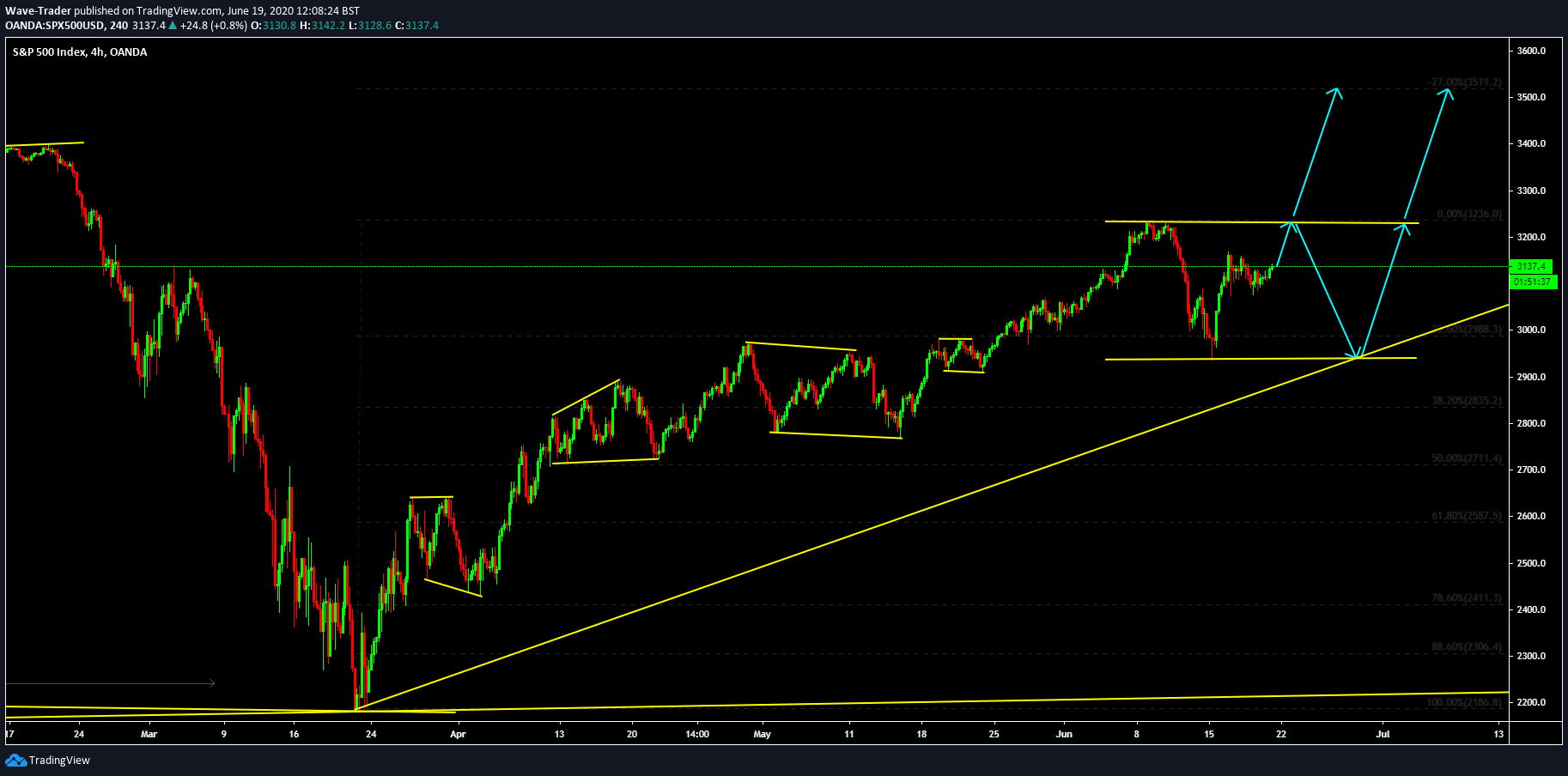Viewport: 1568px width, 776px height.
Task: Click the 01:51:37 bar countdown label
Action: (1533, 282)
